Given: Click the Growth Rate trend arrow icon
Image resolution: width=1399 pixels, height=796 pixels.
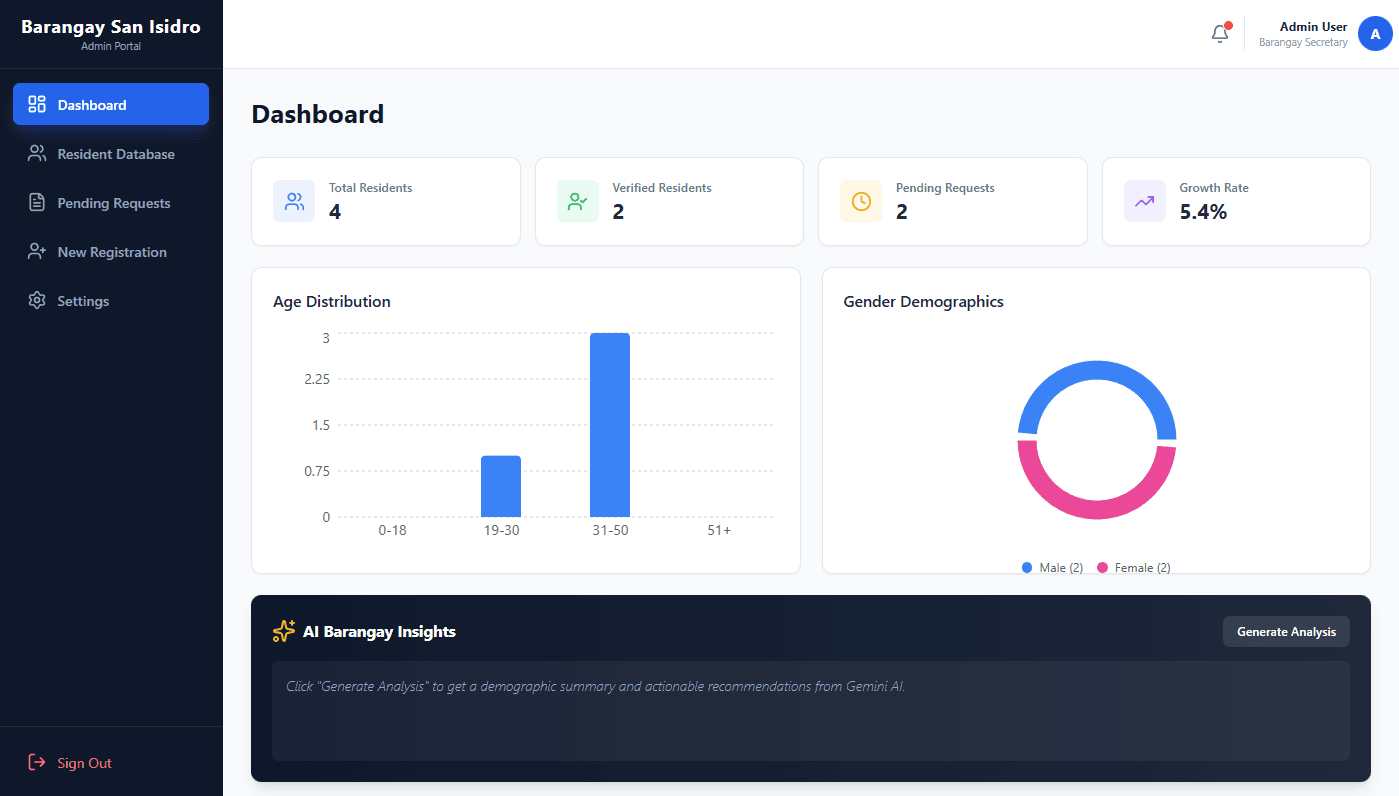Looking at the screenshot, I should click(x=1145, y=201).
